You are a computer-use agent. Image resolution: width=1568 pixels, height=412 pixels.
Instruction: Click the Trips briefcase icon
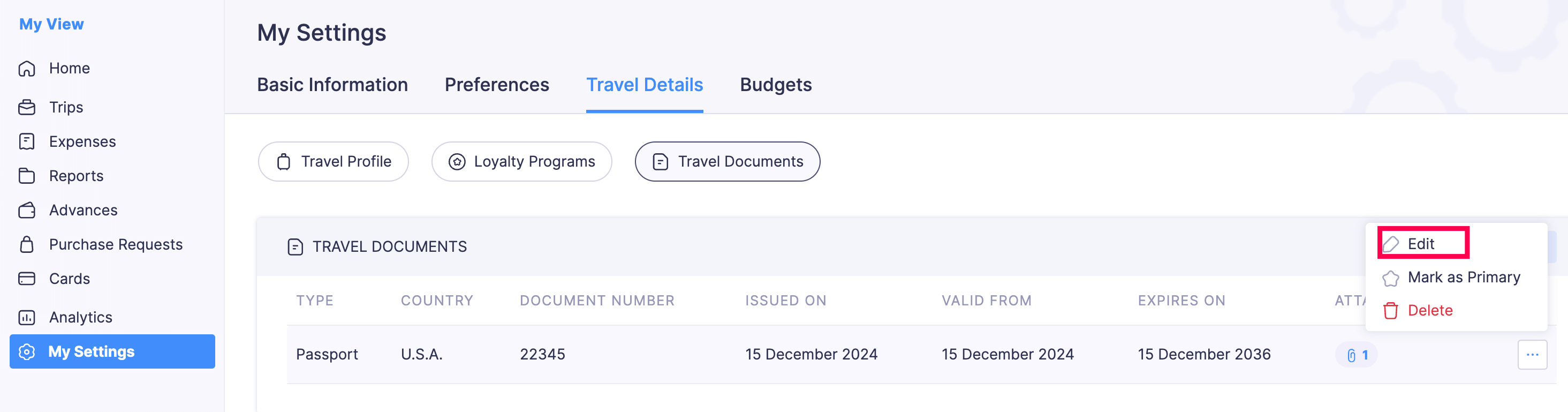[27, 107]
